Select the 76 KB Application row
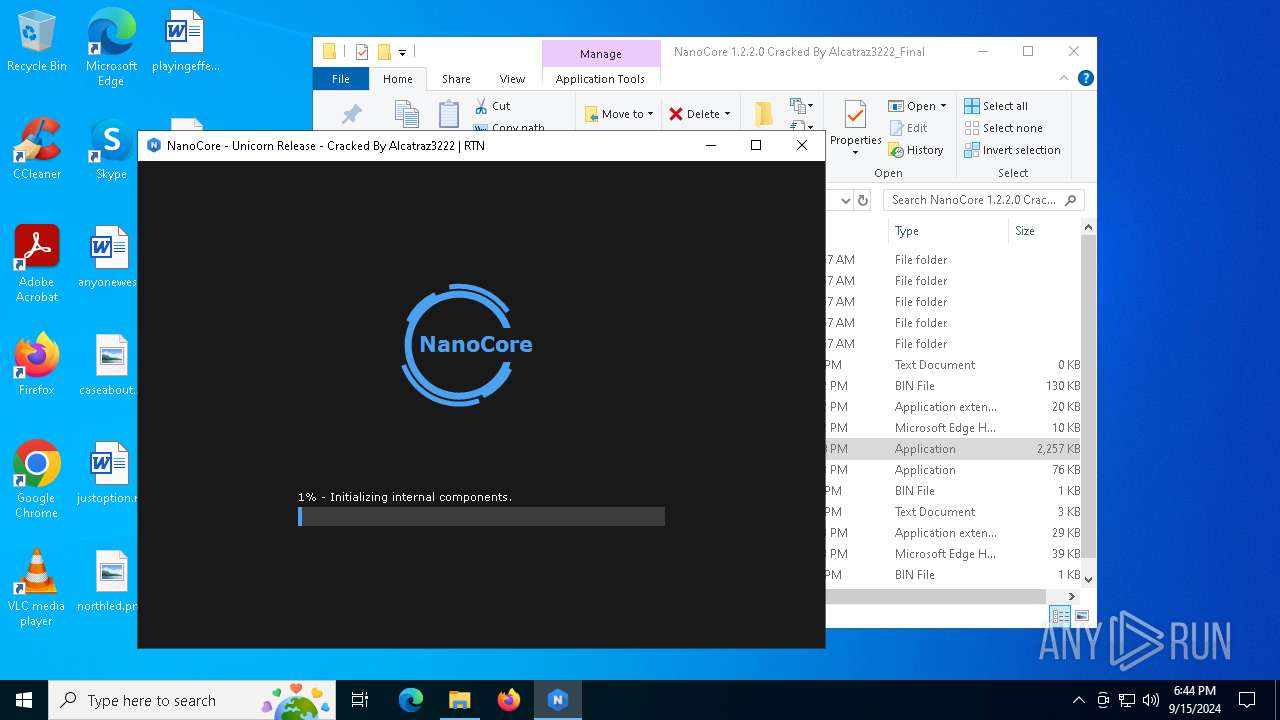1280x720 pixels. (x=953, y=470)
